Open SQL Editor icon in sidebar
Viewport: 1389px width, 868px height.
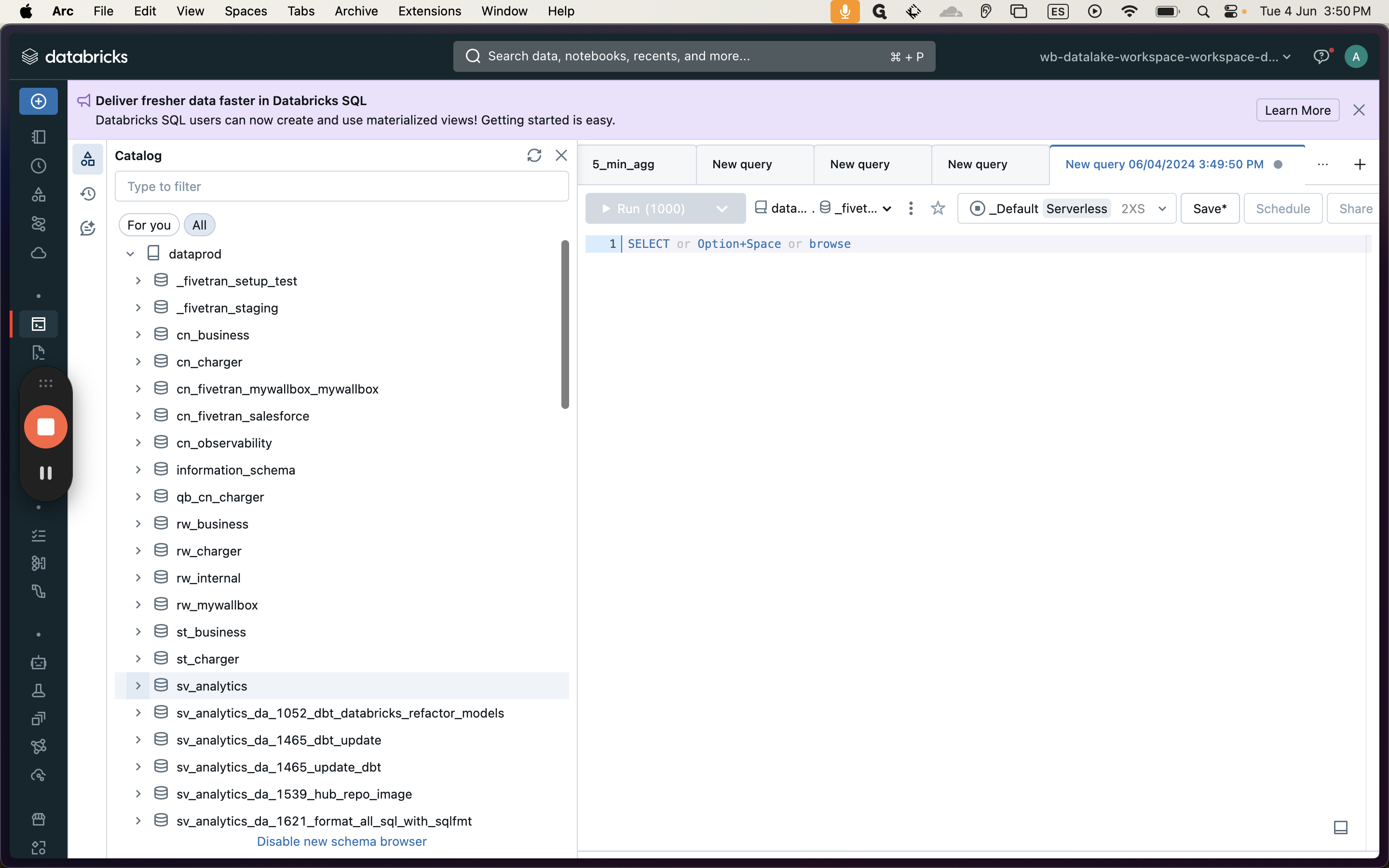click(x=39, y=325)
